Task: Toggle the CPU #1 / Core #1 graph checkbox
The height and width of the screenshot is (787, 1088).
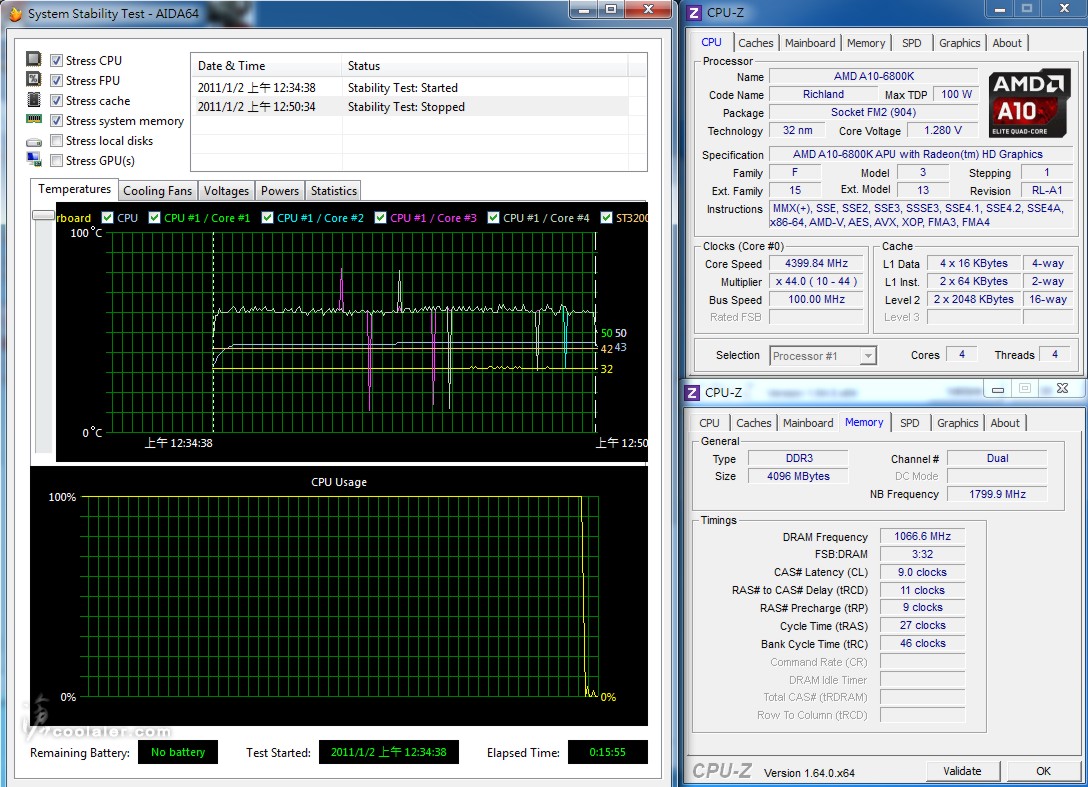Action: 155,217
